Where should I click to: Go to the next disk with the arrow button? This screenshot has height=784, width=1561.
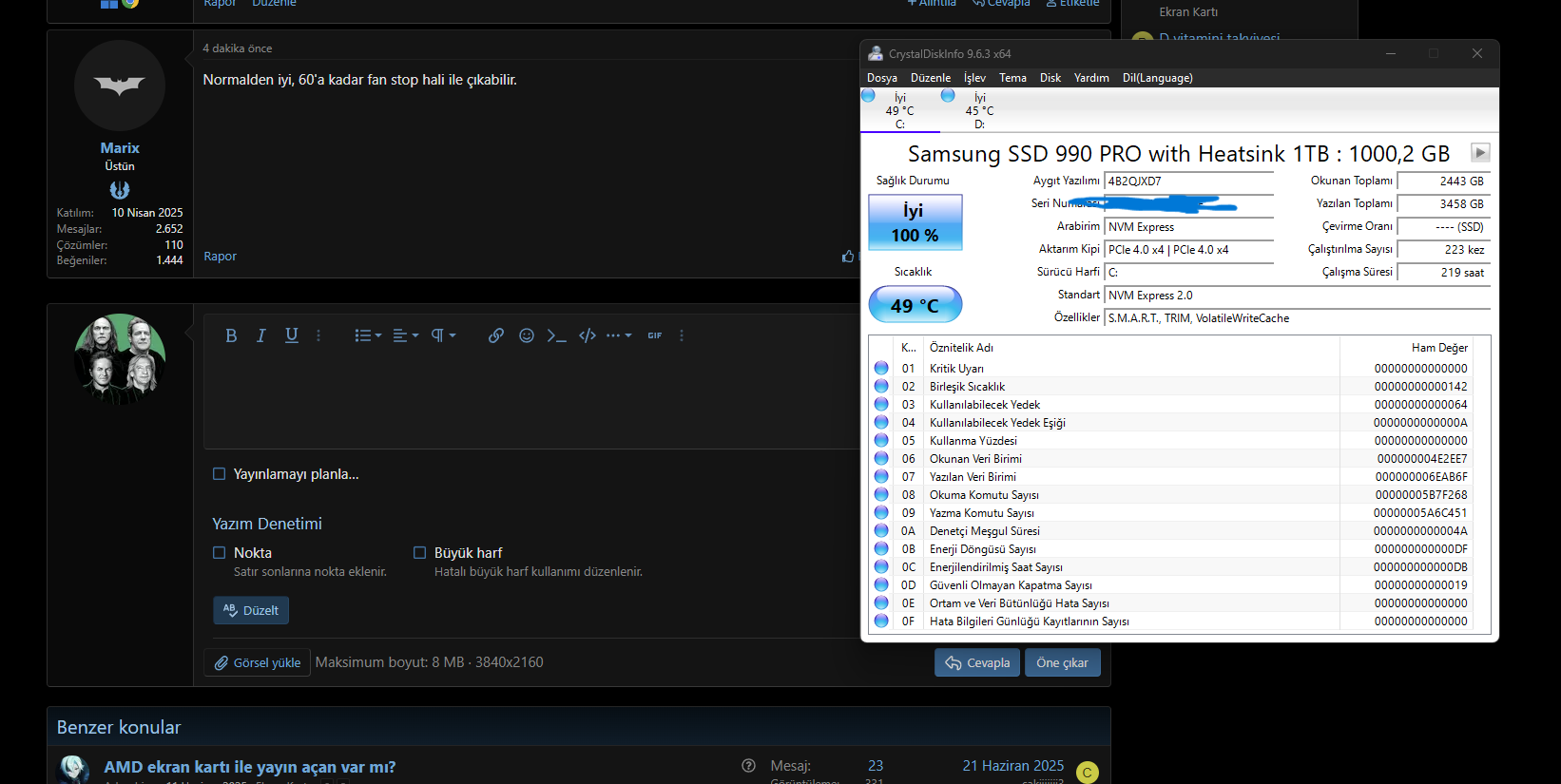(1480, 152)
